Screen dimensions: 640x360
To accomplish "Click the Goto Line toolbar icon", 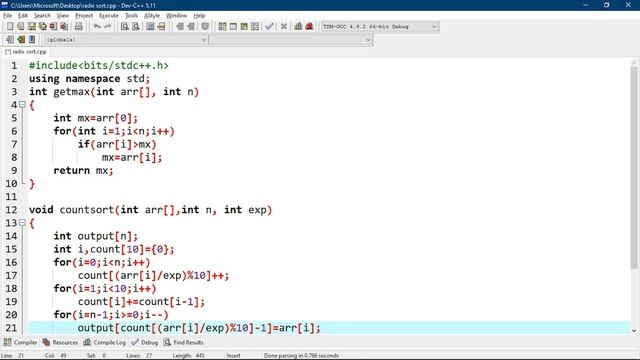I will pos(161,27).
